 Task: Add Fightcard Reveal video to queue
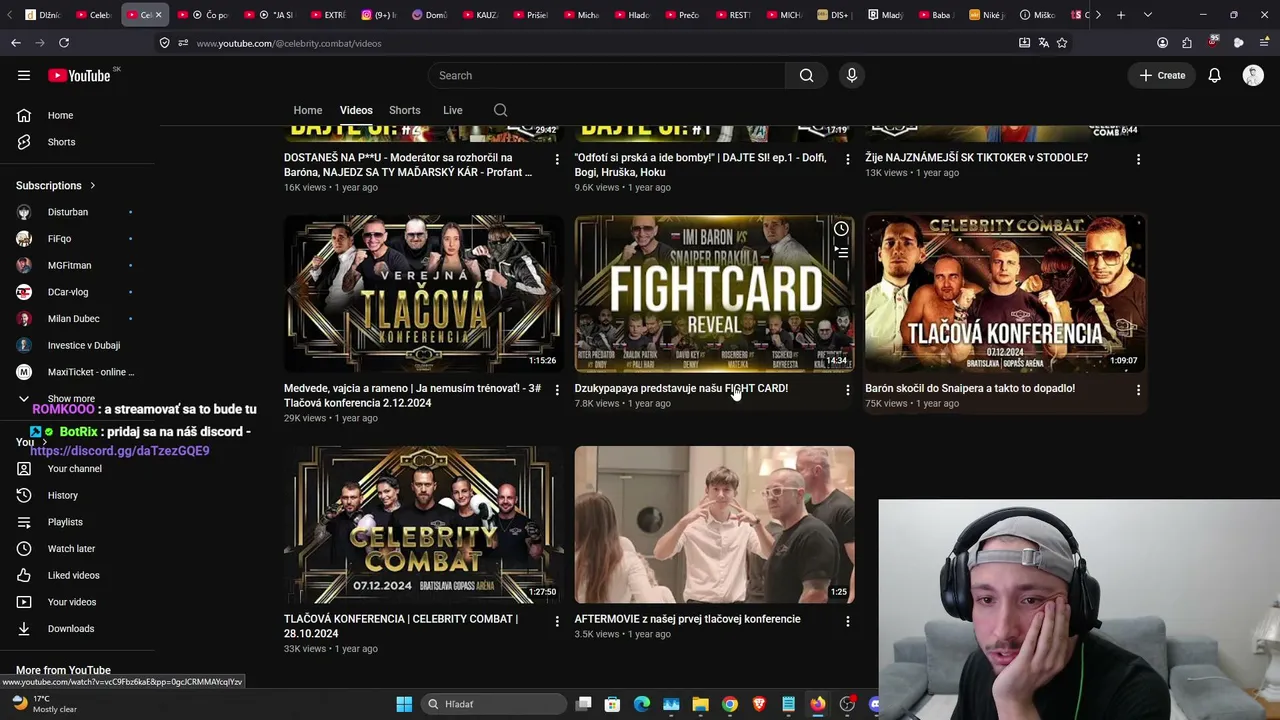[841, 253]
